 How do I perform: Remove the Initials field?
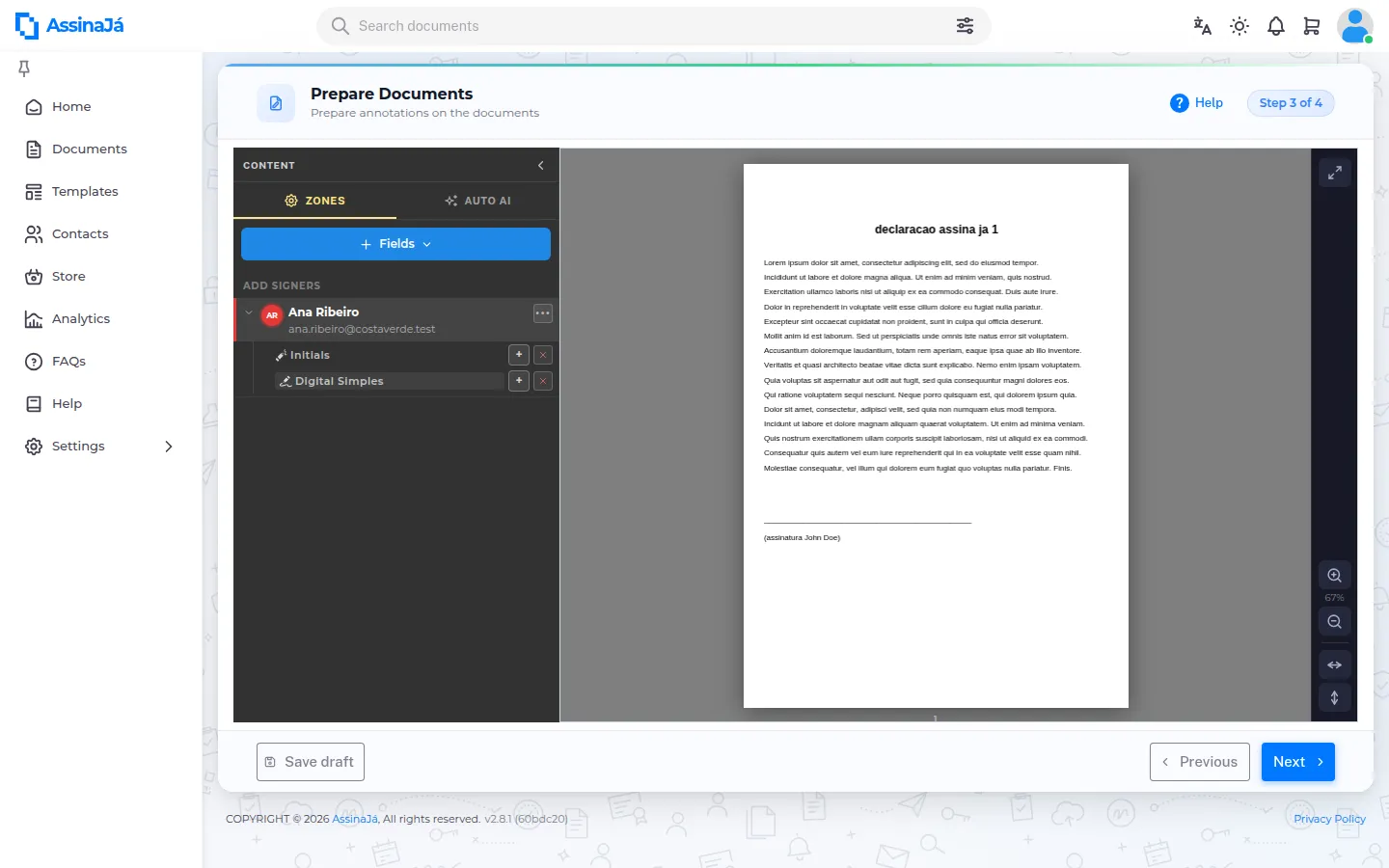[x=543, y=355]
